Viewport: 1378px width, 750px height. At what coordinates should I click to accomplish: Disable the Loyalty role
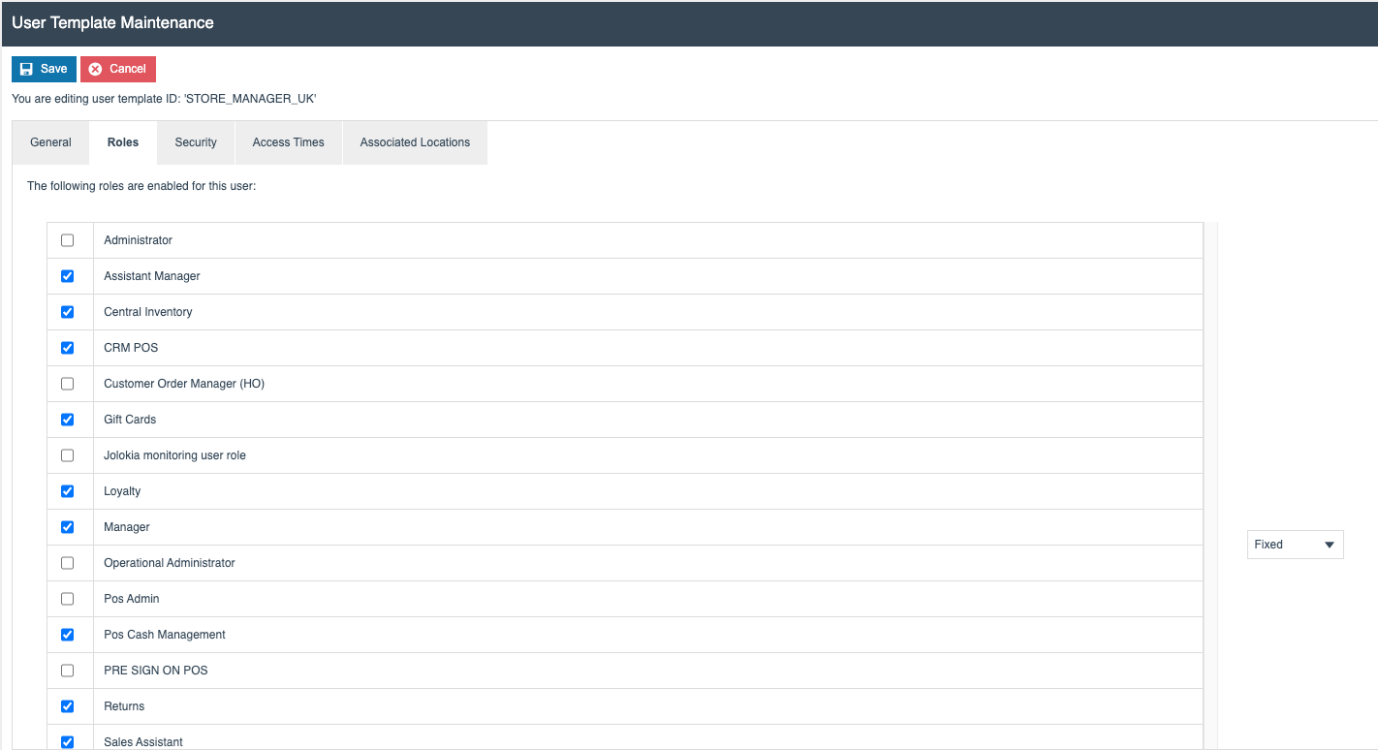(x=67, y=491)
